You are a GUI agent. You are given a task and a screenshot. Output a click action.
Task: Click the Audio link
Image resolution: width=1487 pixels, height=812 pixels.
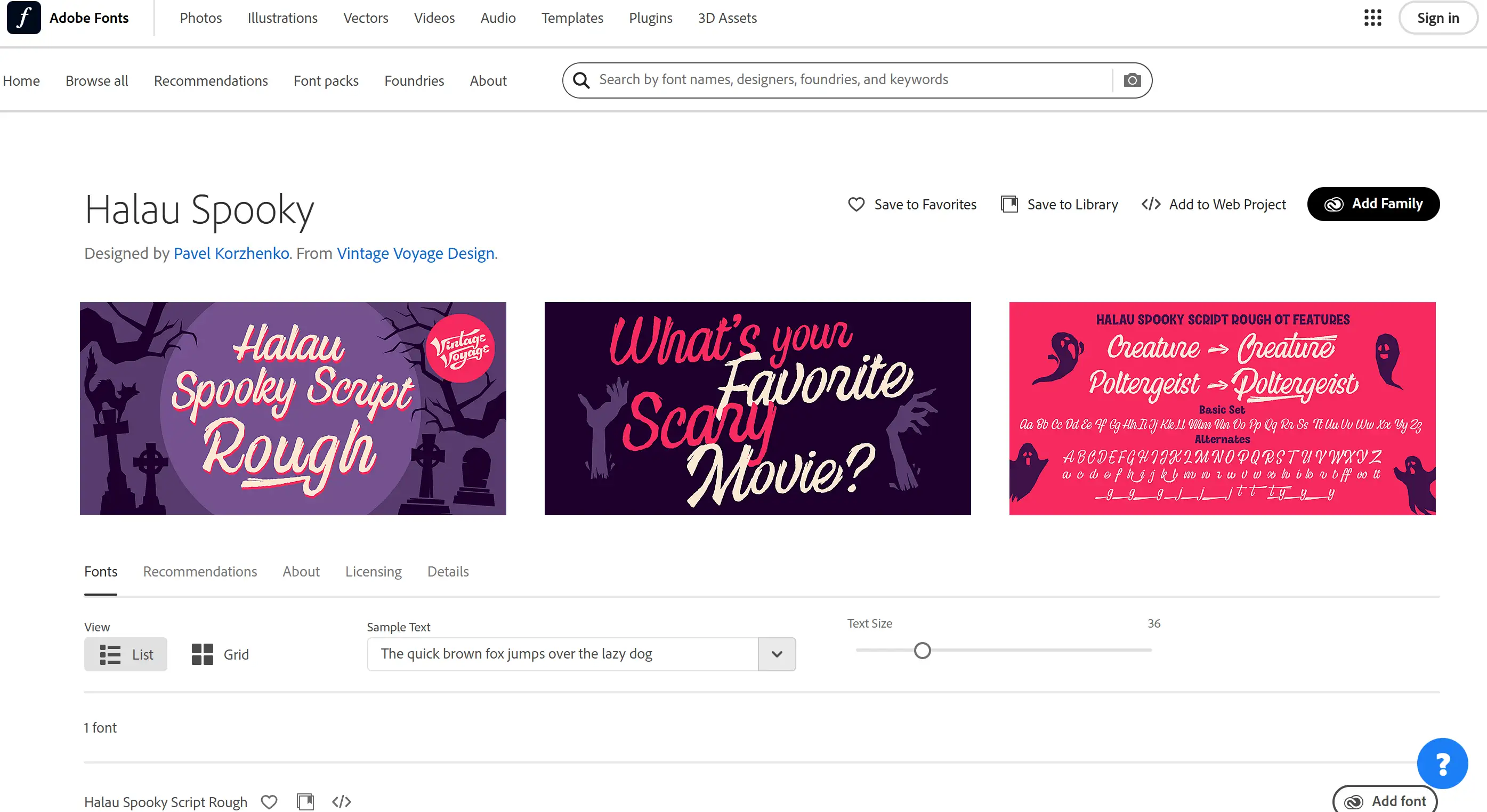click(x=498, y=18)
